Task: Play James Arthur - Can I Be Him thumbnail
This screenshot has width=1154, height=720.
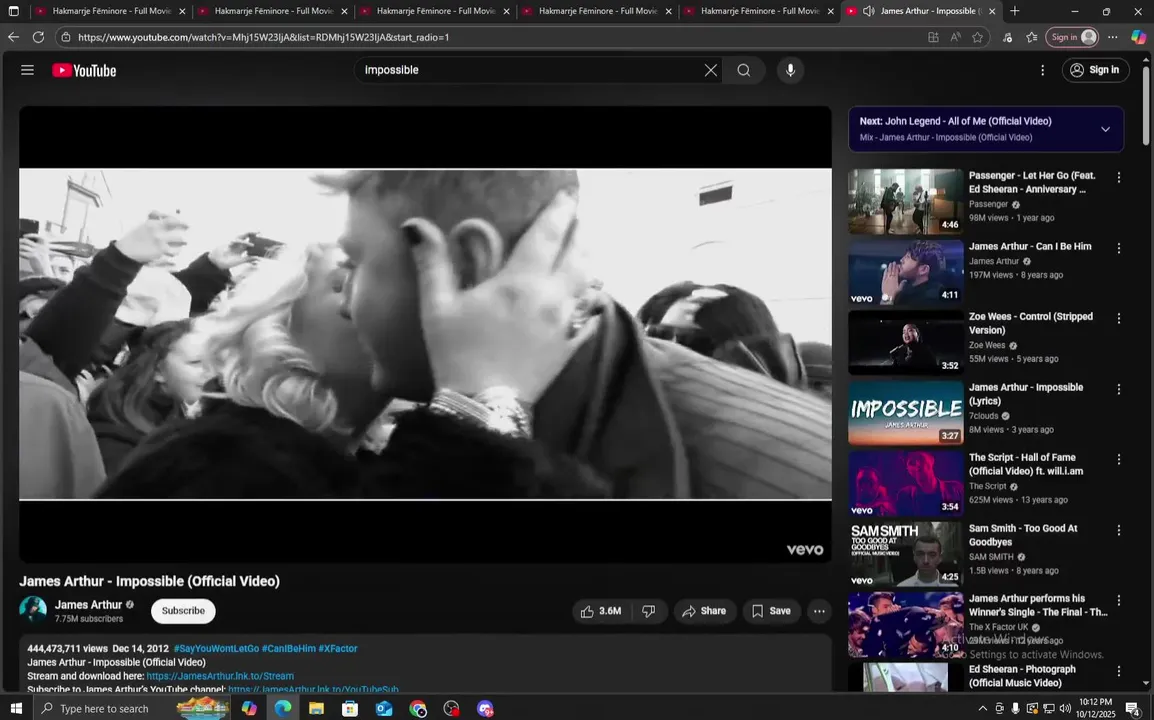Action: [x=905, y=272]
